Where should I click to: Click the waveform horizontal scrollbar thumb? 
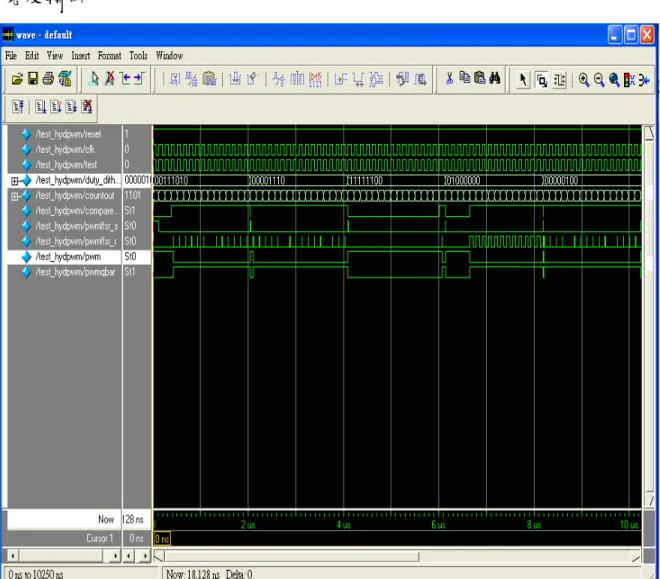pyautogui.click(x=292, y=557)
